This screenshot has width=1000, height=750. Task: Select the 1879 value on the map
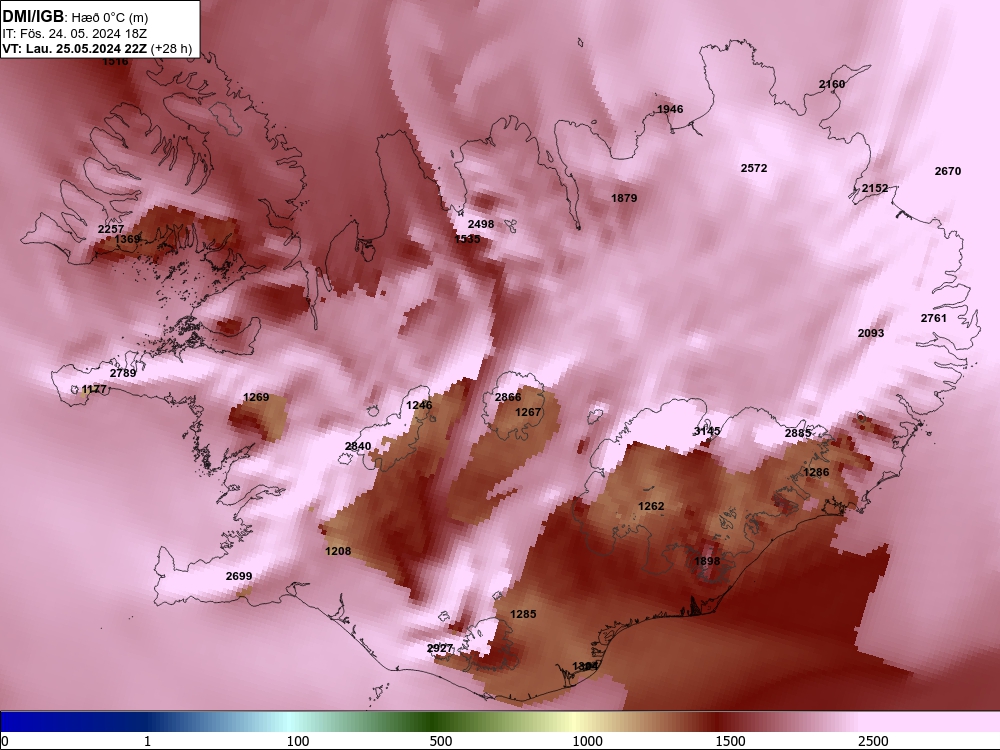(624, 198)
